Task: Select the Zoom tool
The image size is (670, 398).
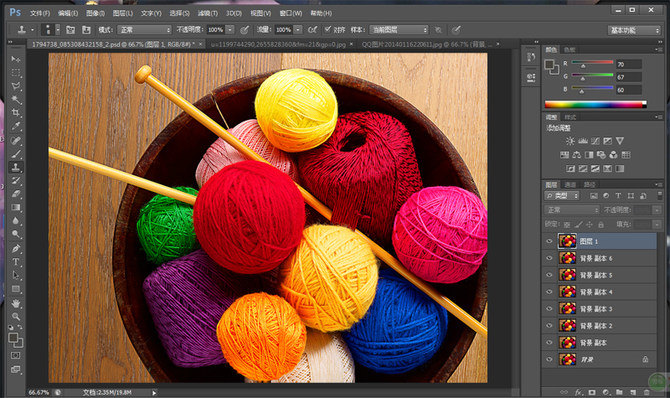Action: click(16, 316)
